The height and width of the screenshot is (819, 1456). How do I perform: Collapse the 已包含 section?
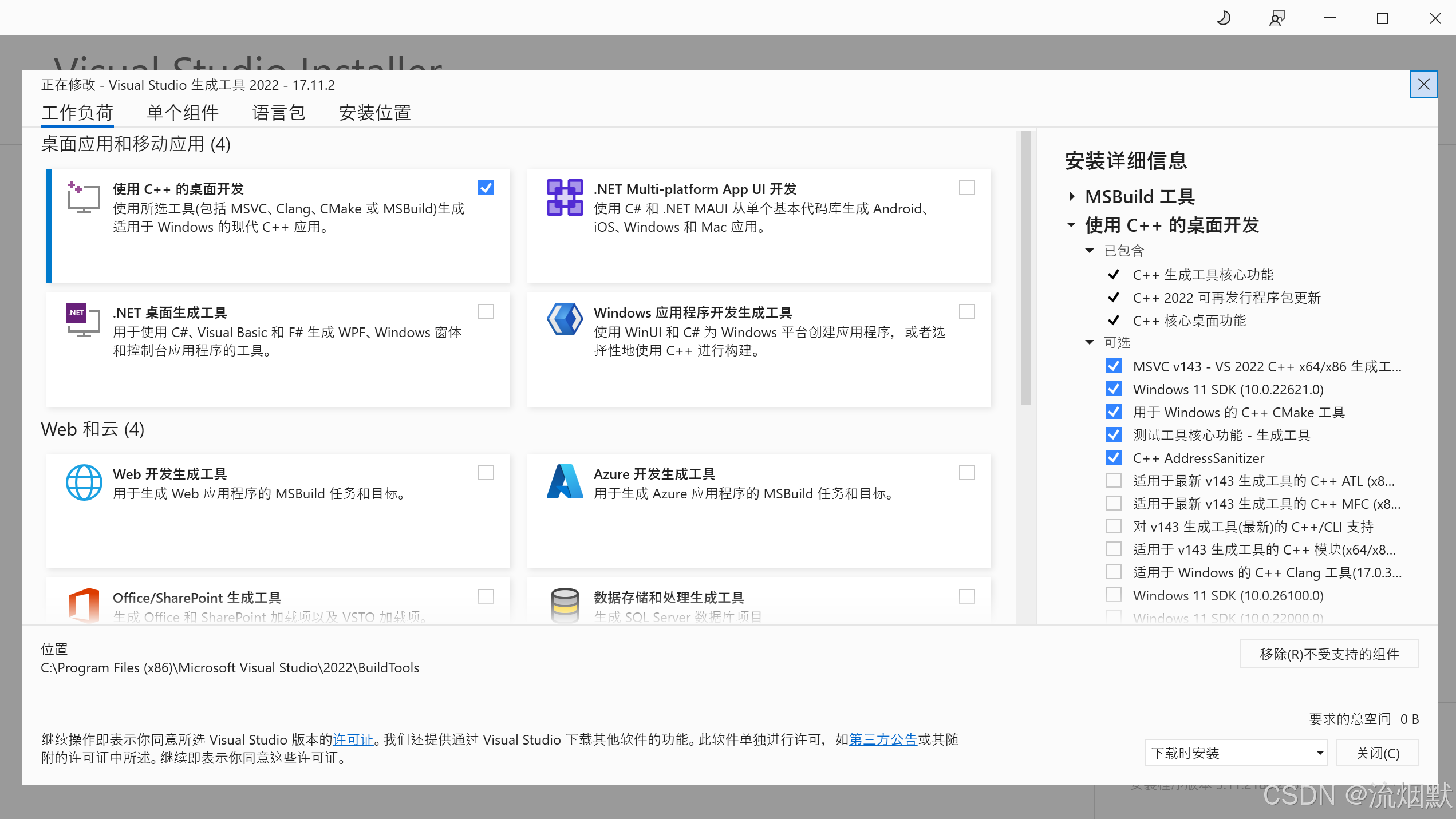pyautogui.click(x=1090, y=251)
